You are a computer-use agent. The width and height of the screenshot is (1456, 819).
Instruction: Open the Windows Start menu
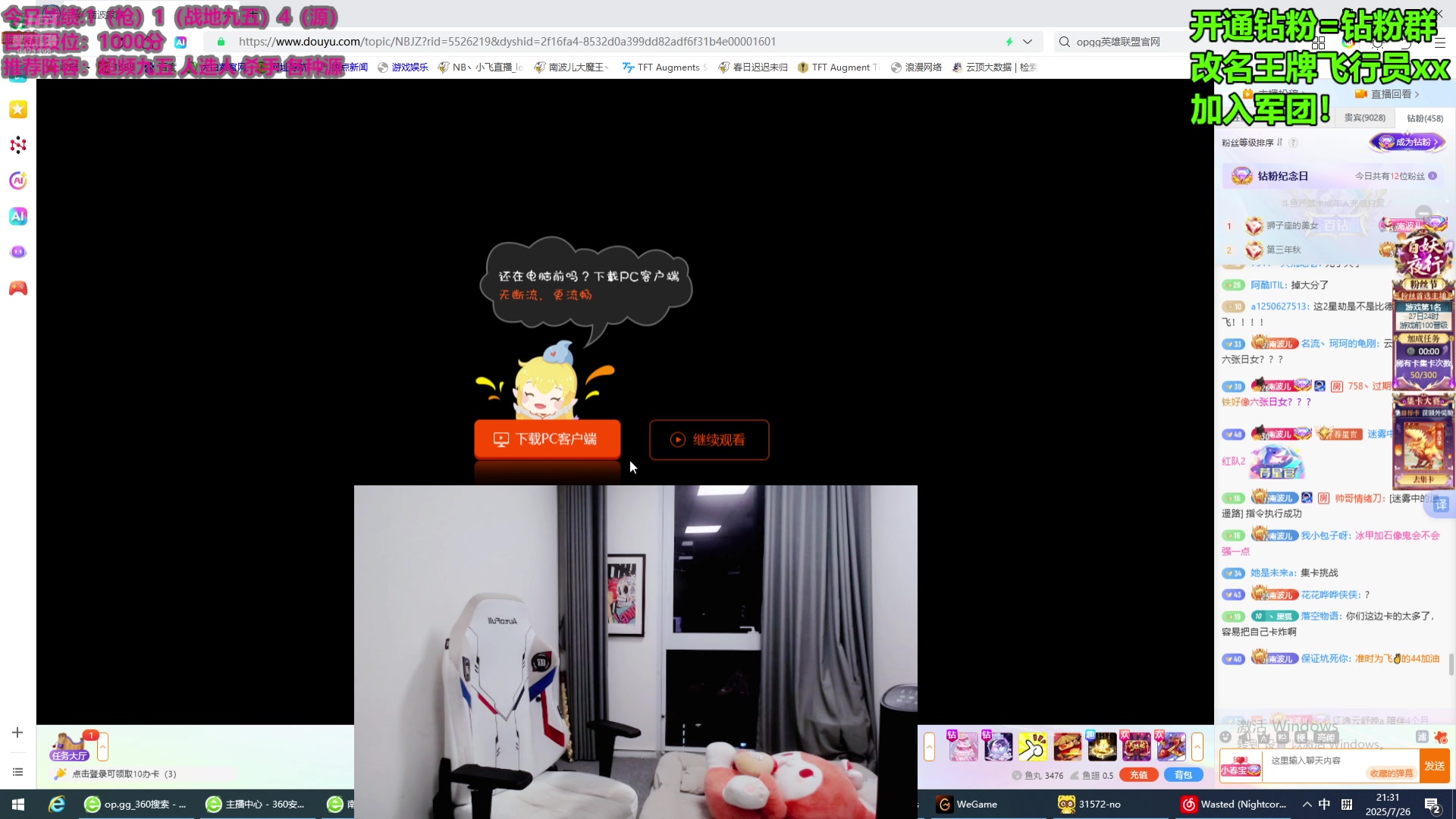[18, 805]
